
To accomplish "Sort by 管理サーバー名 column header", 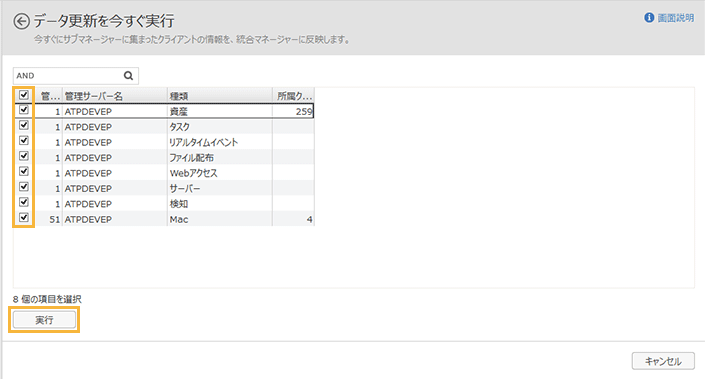I will pyautogui.click(x=115, y=96).
